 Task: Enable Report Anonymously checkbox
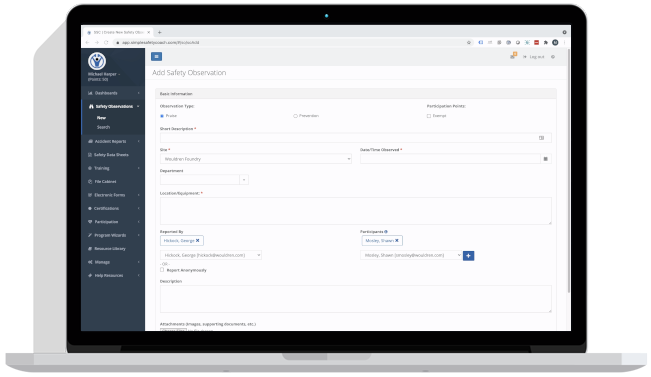point(162,270)
